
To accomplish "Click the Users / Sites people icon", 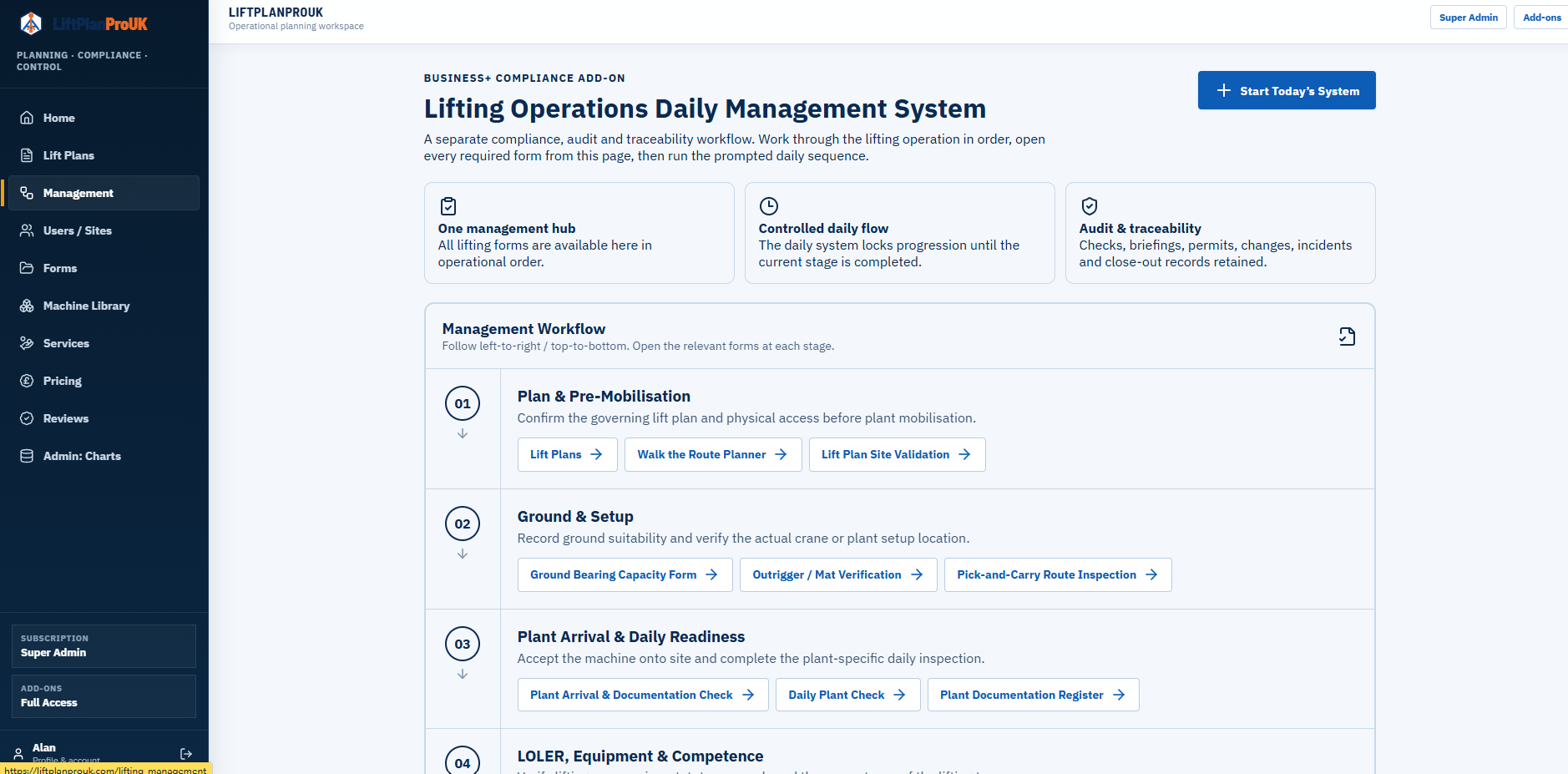I will [27, 230].
